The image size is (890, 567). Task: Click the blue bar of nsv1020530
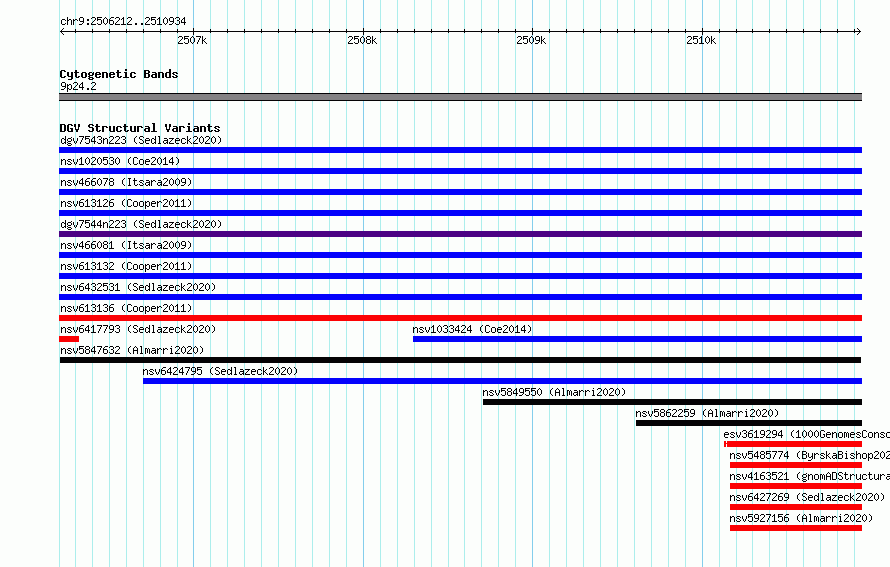click(x=460, y=171)
